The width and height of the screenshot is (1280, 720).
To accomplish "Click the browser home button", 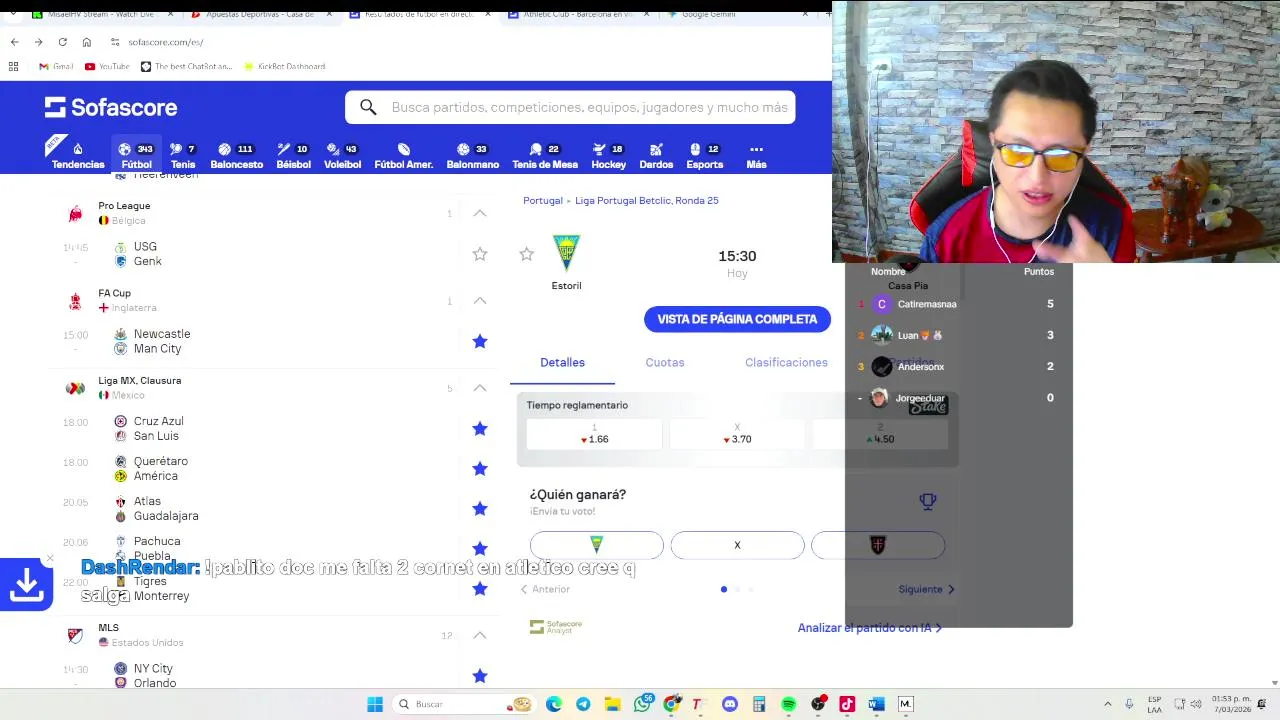I will (87, 42).
